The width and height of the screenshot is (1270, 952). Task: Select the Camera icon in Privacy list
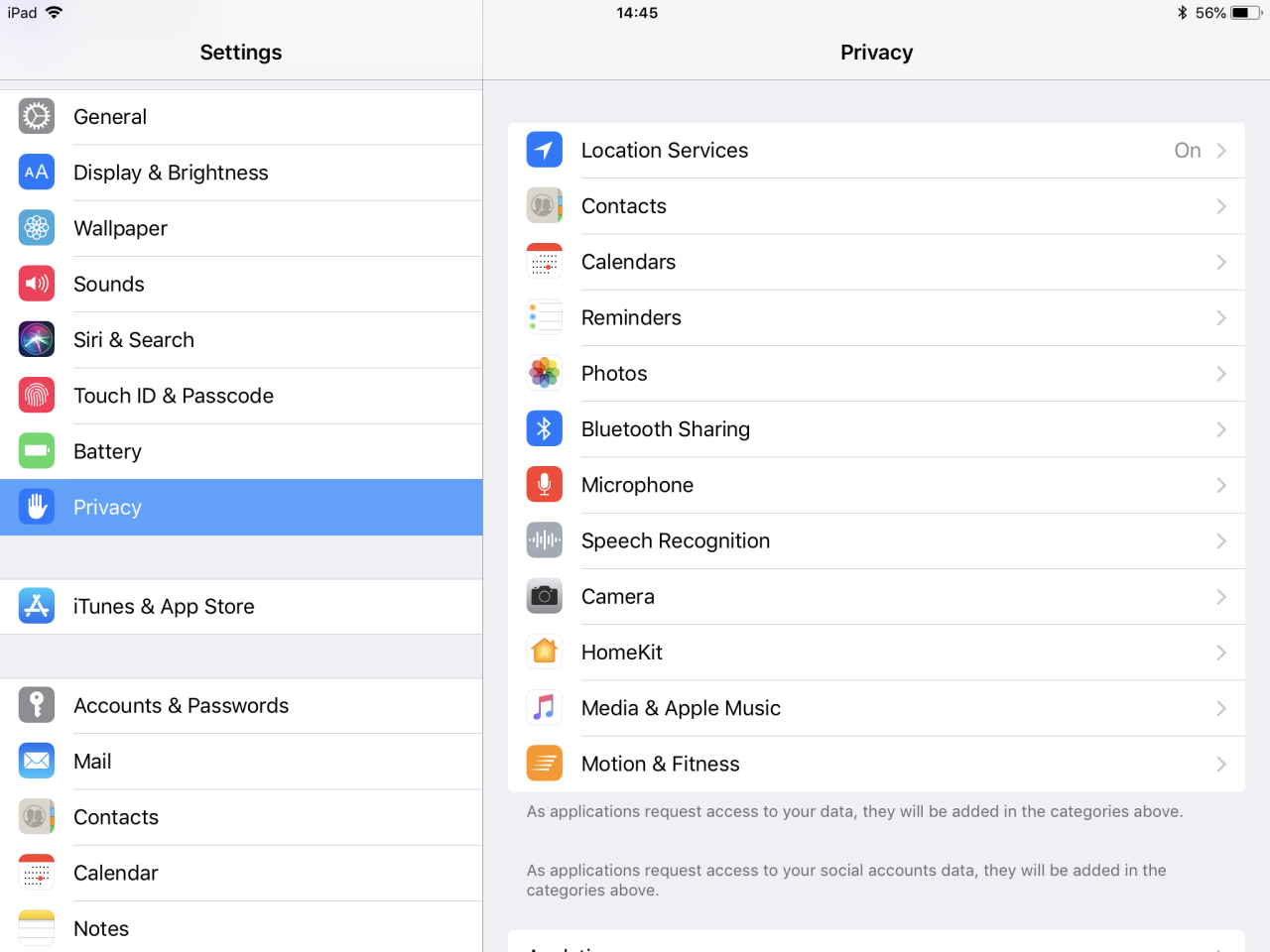click(x=544, y=597)
